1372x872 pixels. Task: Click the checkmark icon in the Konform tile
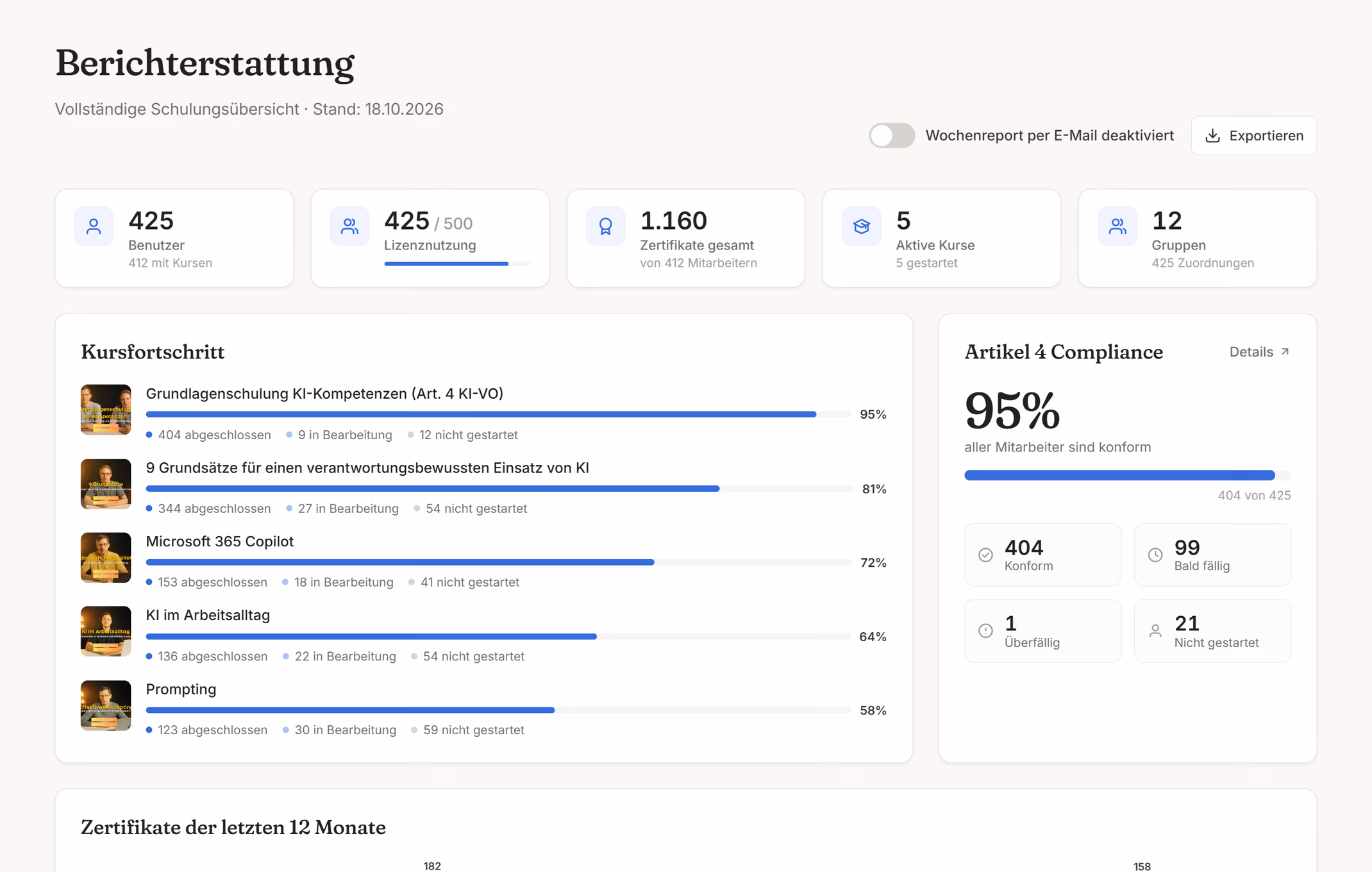pos(985,555)
